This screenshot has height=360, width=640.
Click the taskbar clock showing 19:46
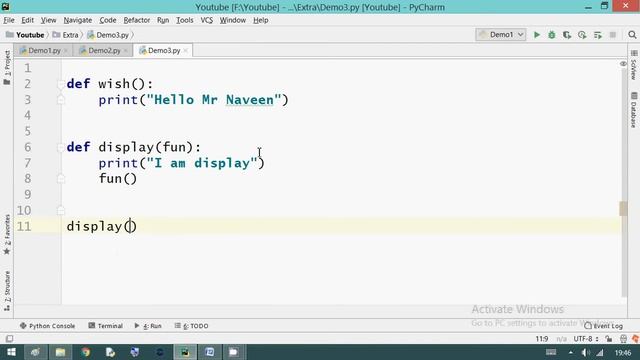(623, 352)
